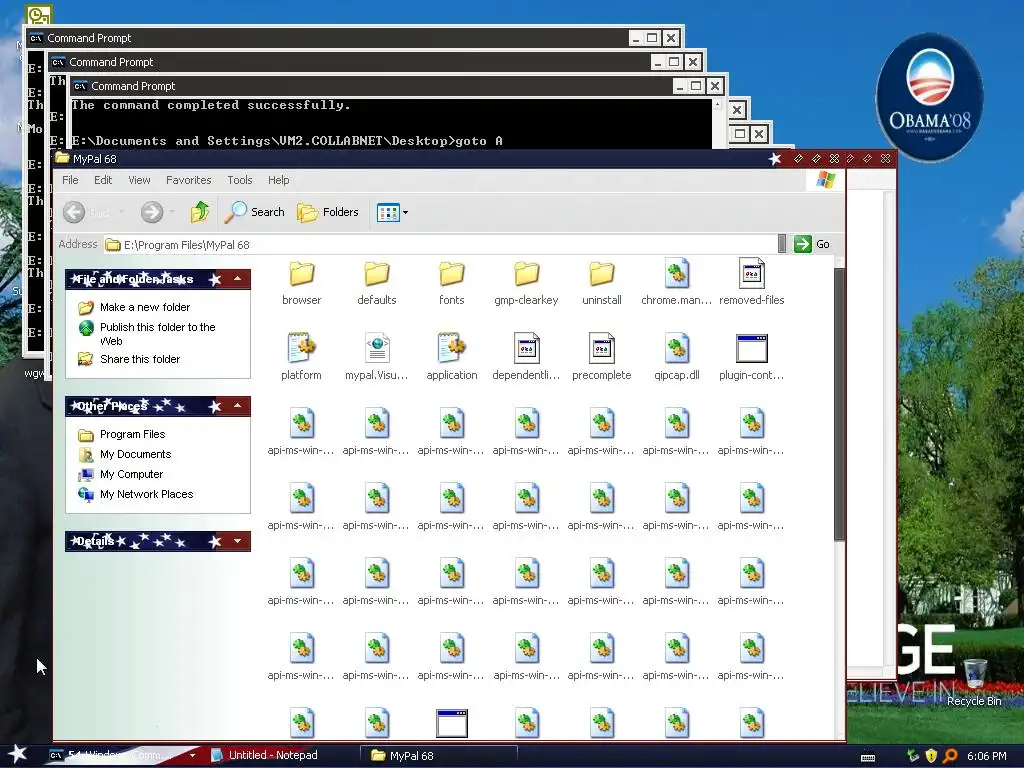Select the application settings file icon
The image size is (1024, 768).
pyautogui.click(x=452, y=349)
